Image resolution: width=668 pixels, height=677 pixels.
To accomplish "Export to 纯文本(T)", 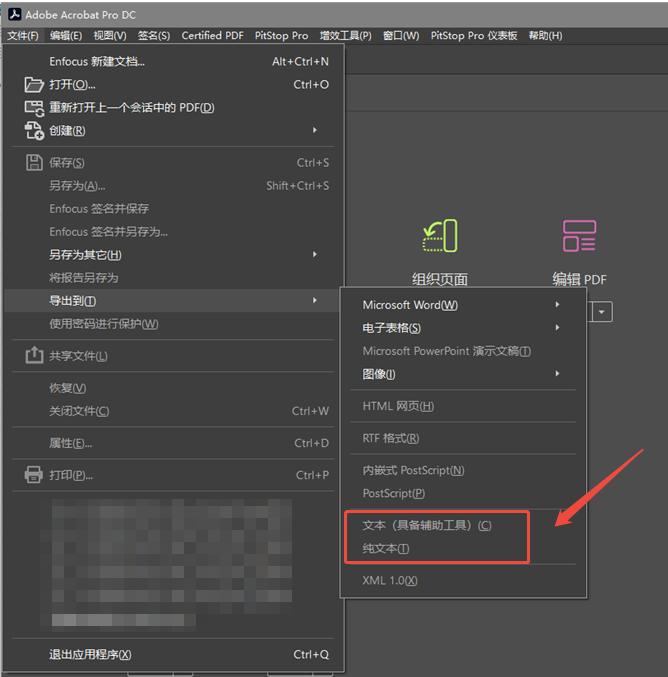I will (x=463, y=548).
